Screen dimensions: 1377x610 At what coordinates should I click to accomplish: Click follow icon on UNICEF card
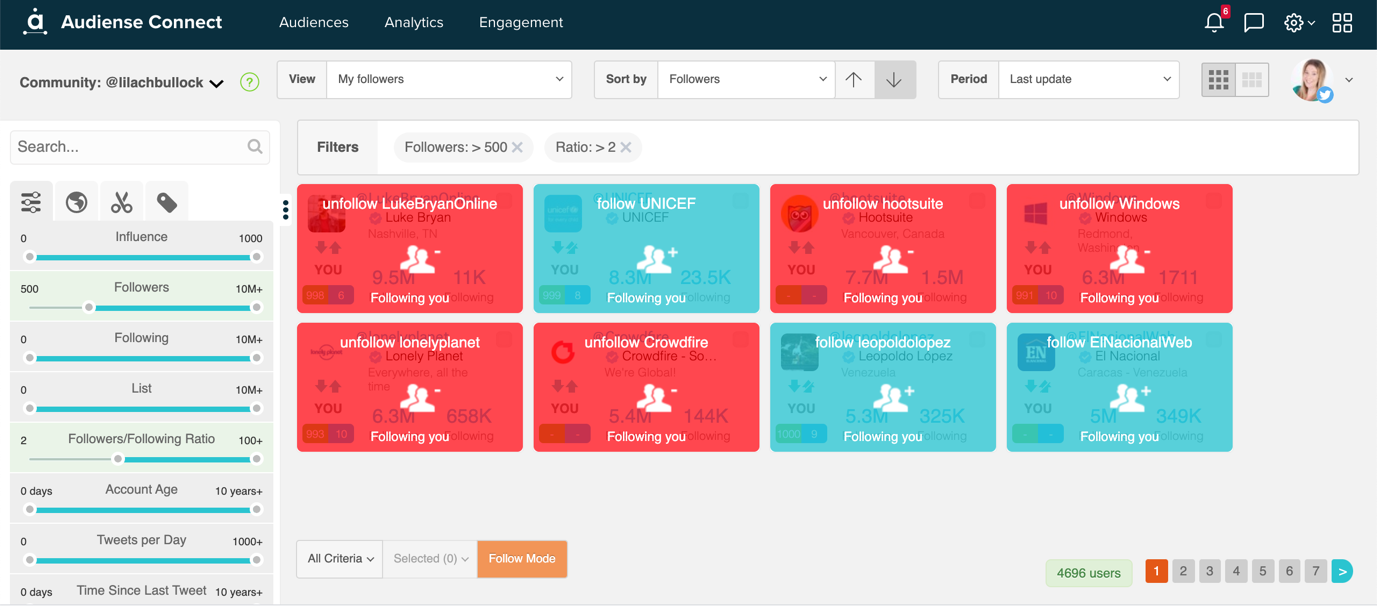[656, 258]
